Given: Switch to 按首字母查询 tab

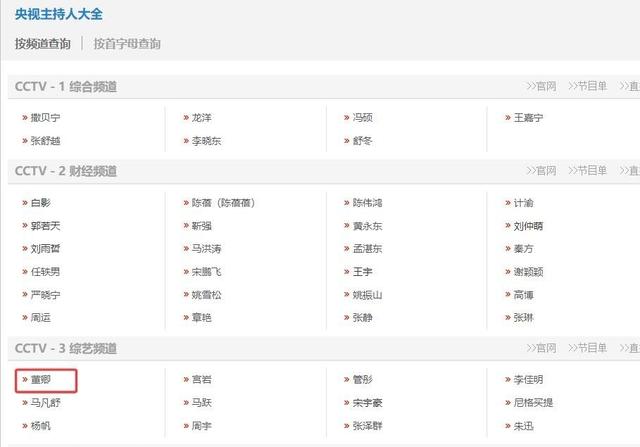Looking at the screenshot, I should pos(127,44).
